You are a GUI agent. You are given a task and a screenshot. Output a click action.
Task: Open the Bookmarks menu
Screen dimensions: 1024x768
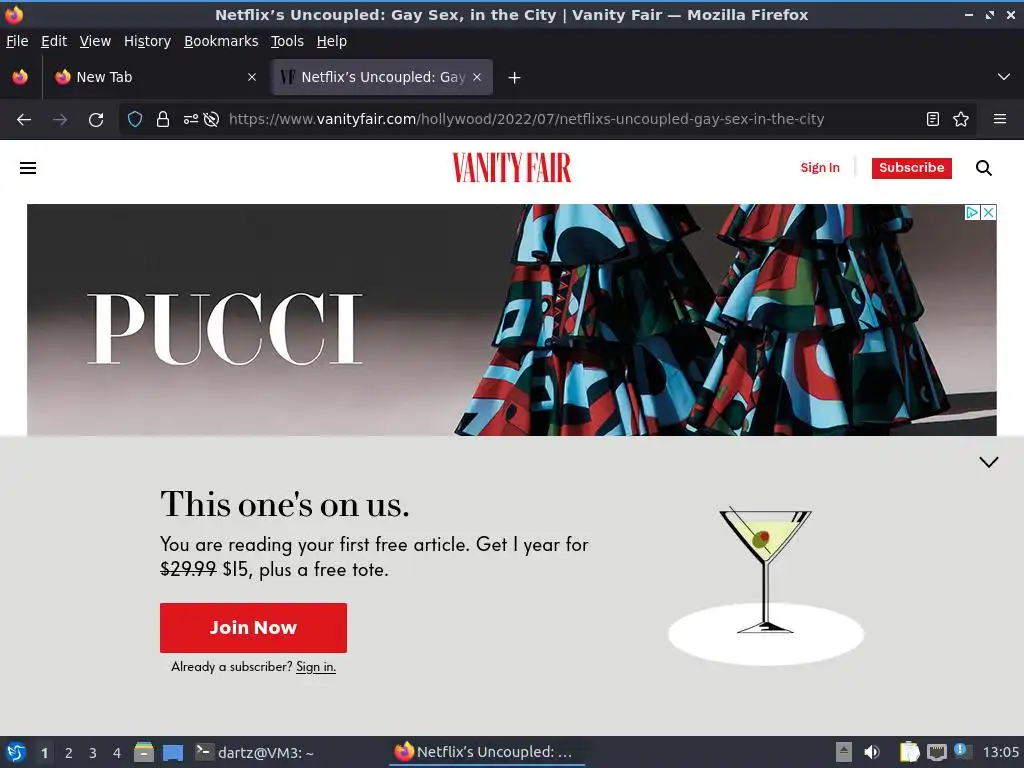point(221,41)
